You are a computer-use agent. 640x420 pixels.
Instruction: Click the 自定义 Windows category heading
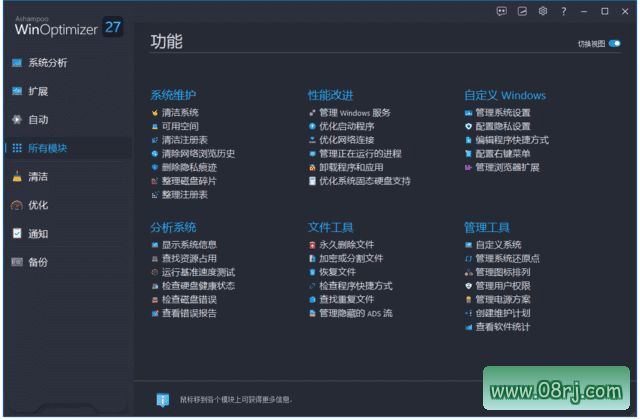click(505, 95)
